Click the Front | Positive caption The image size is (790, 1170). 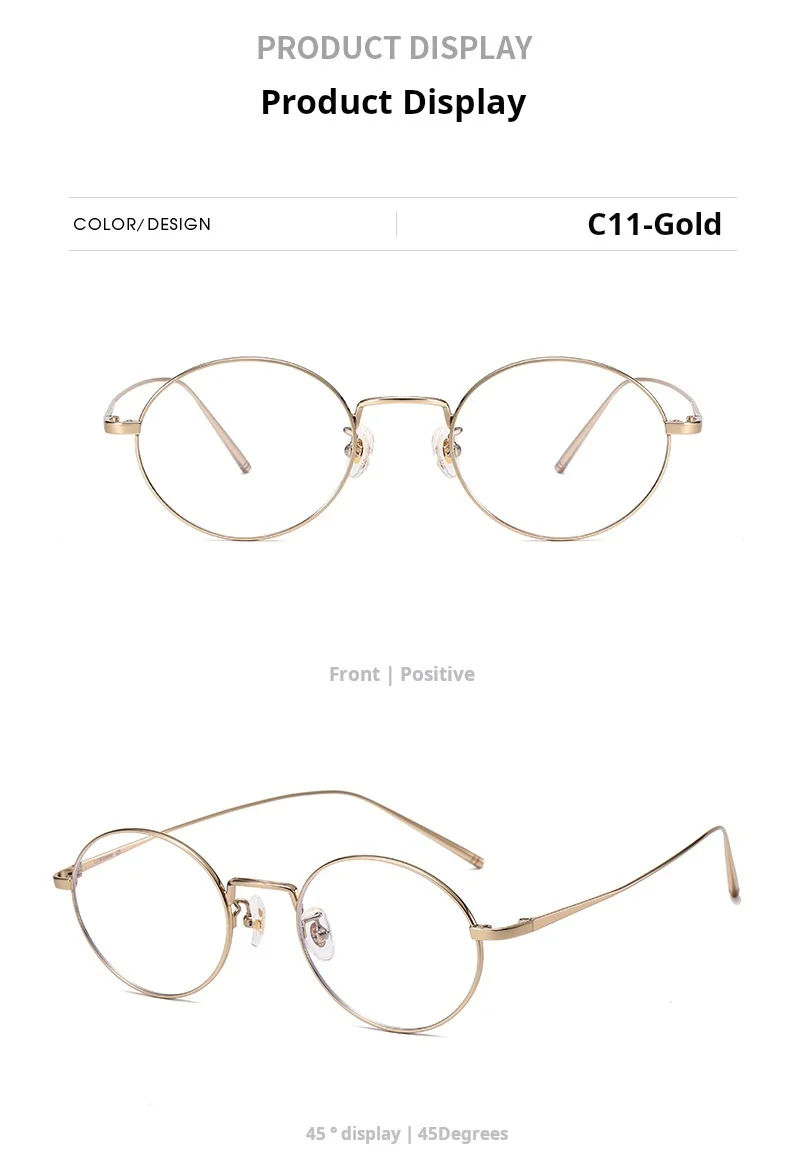coord(401,674)
